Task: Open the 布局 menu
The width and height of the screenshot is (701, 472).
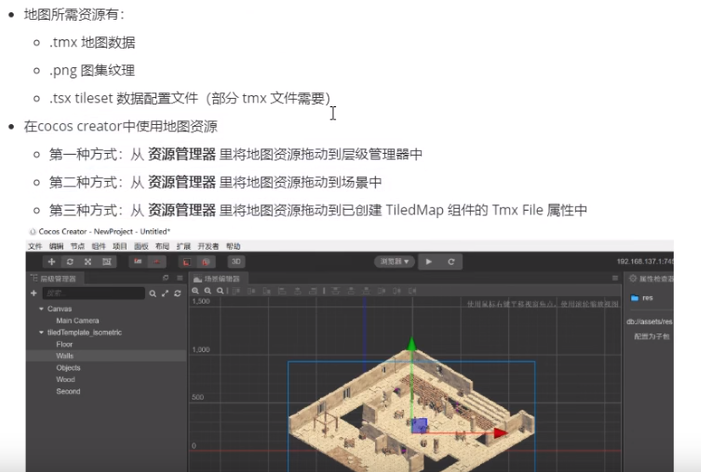Action: coord(162,246)
